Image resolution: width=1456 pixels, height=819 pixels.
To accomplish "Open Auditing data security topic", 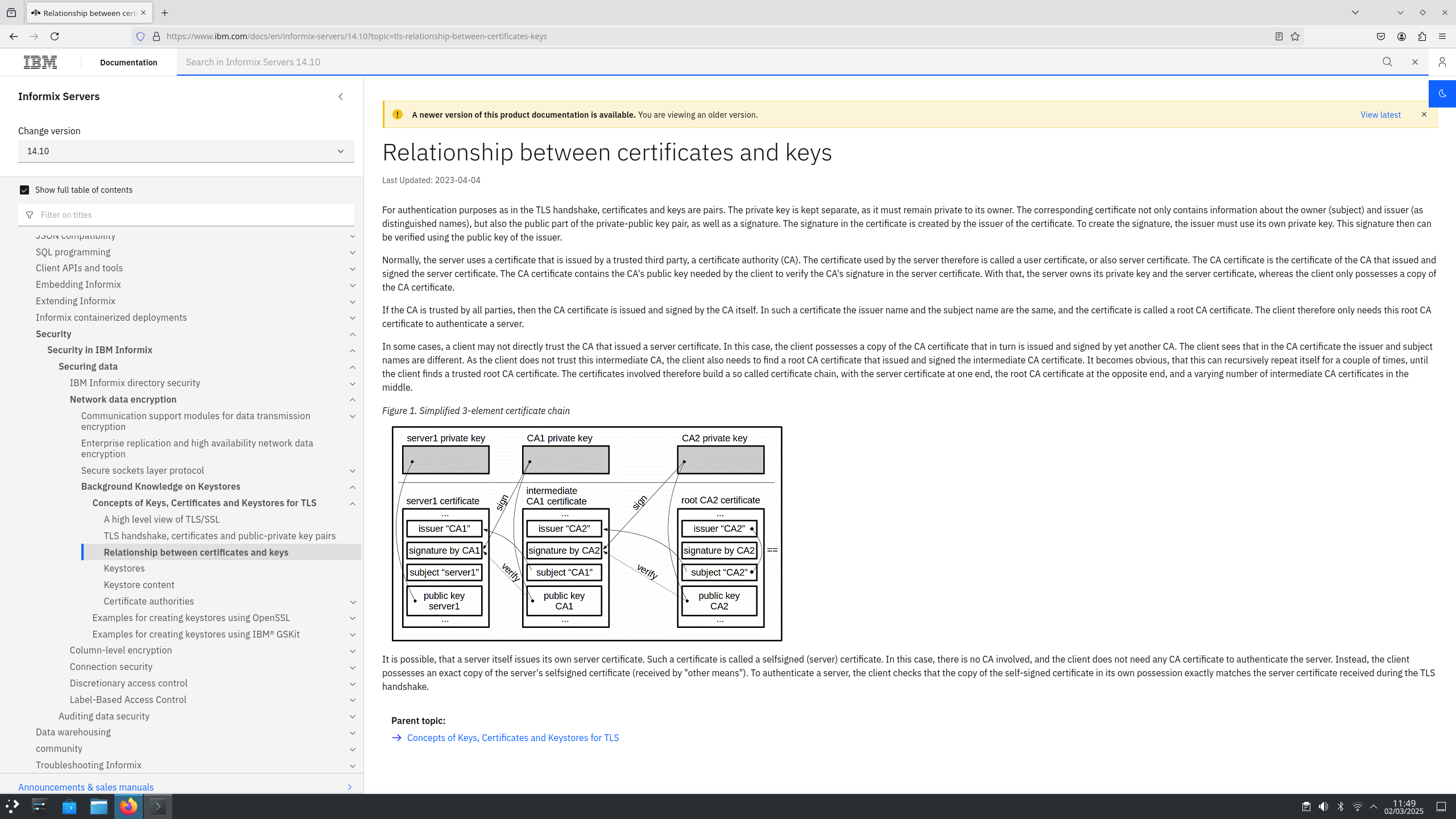I will 104,716.
